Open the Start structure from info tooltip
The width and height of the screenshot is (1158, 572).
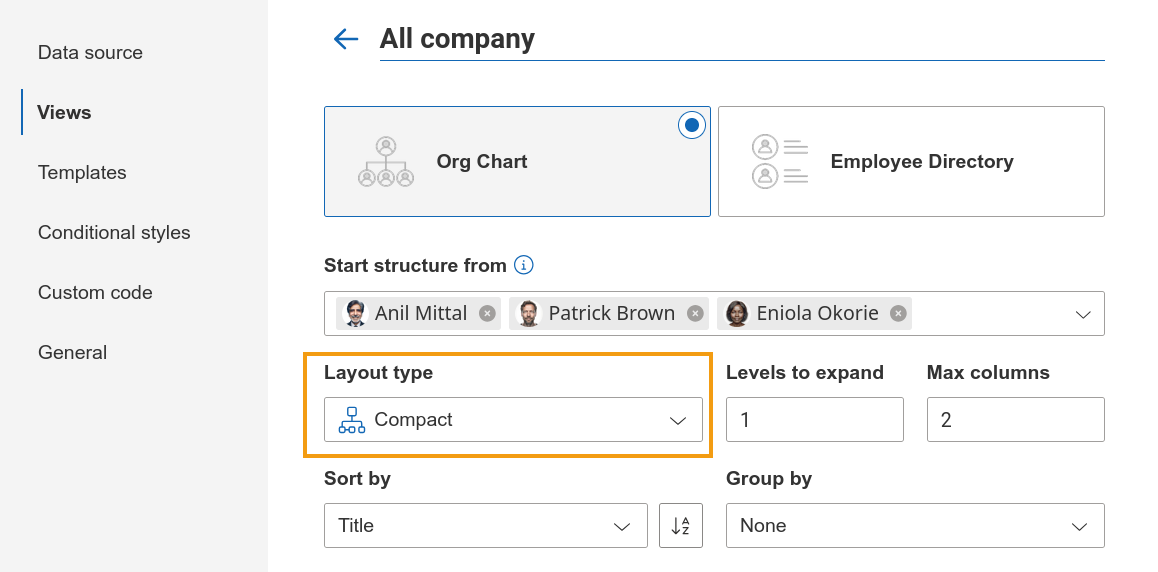[x=524, y=265]
